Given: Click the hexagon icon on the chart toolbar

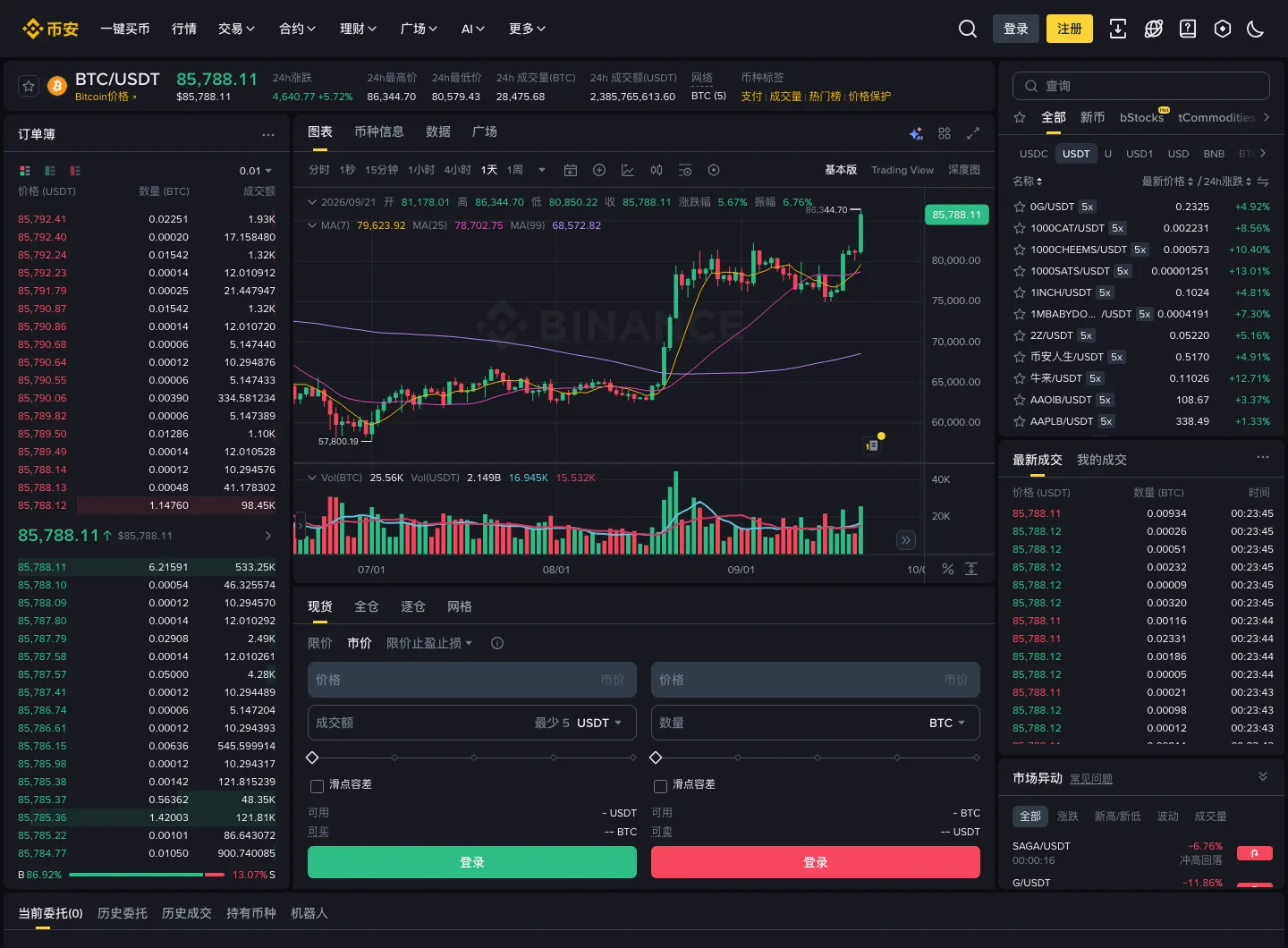Looking at the screenshot, I should tap(714, 170).
